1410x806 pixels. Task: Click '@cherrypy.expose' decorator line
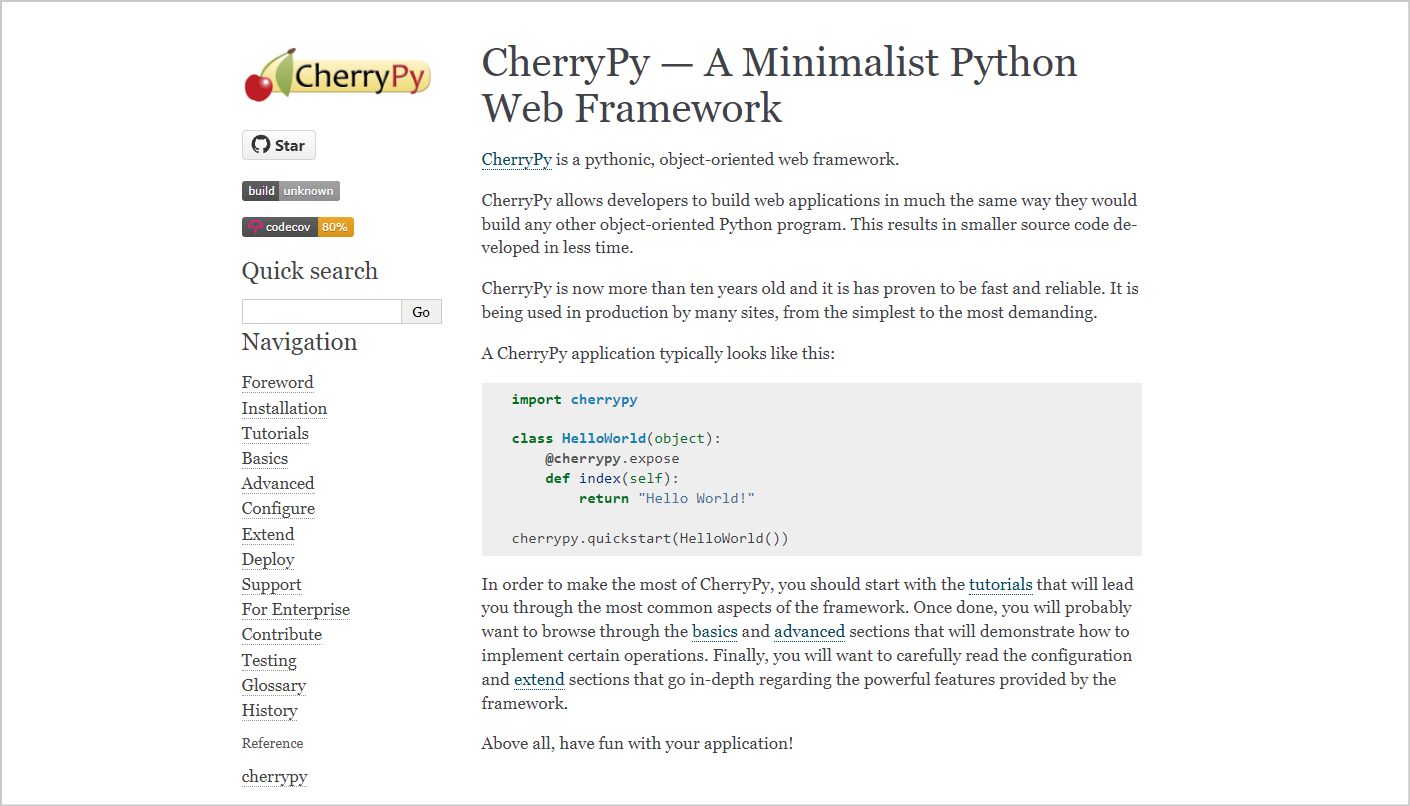[x=612, y=458]
